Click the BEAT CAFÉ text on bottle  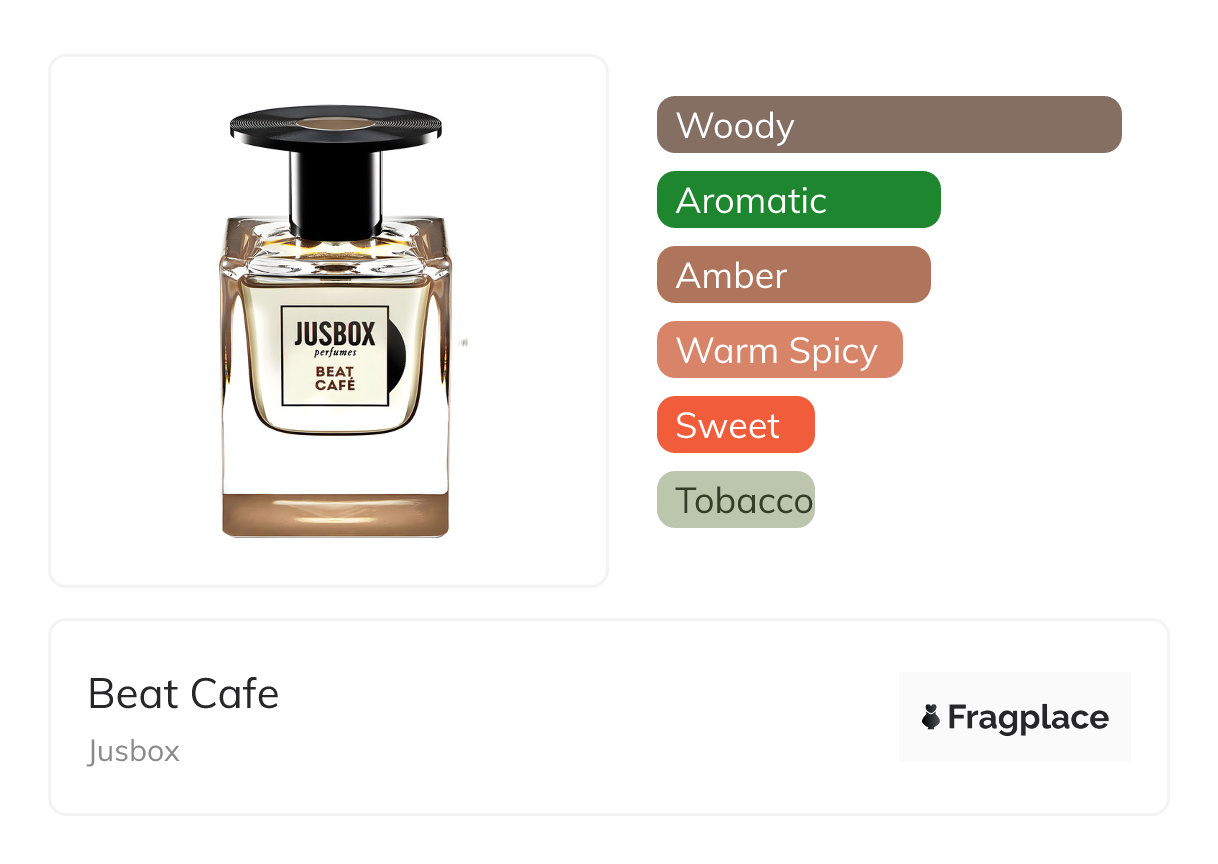(x=335, y=378)
